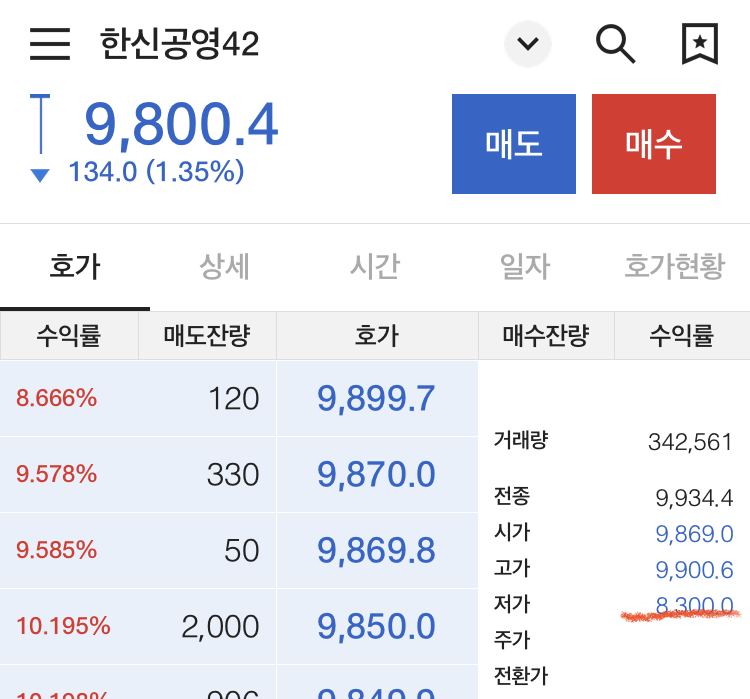
Task: Tap the blue down-triangle change indicator
Action: point(40,175)
